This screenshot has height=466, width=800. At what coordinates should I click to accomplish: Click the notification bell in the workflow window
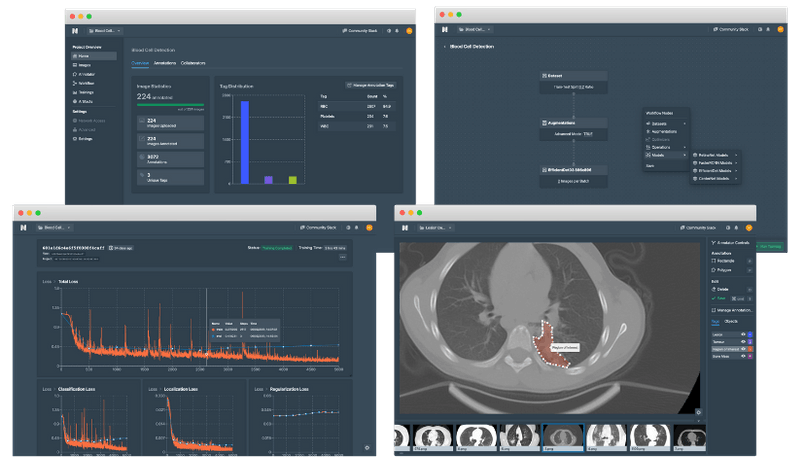(768, 30)
